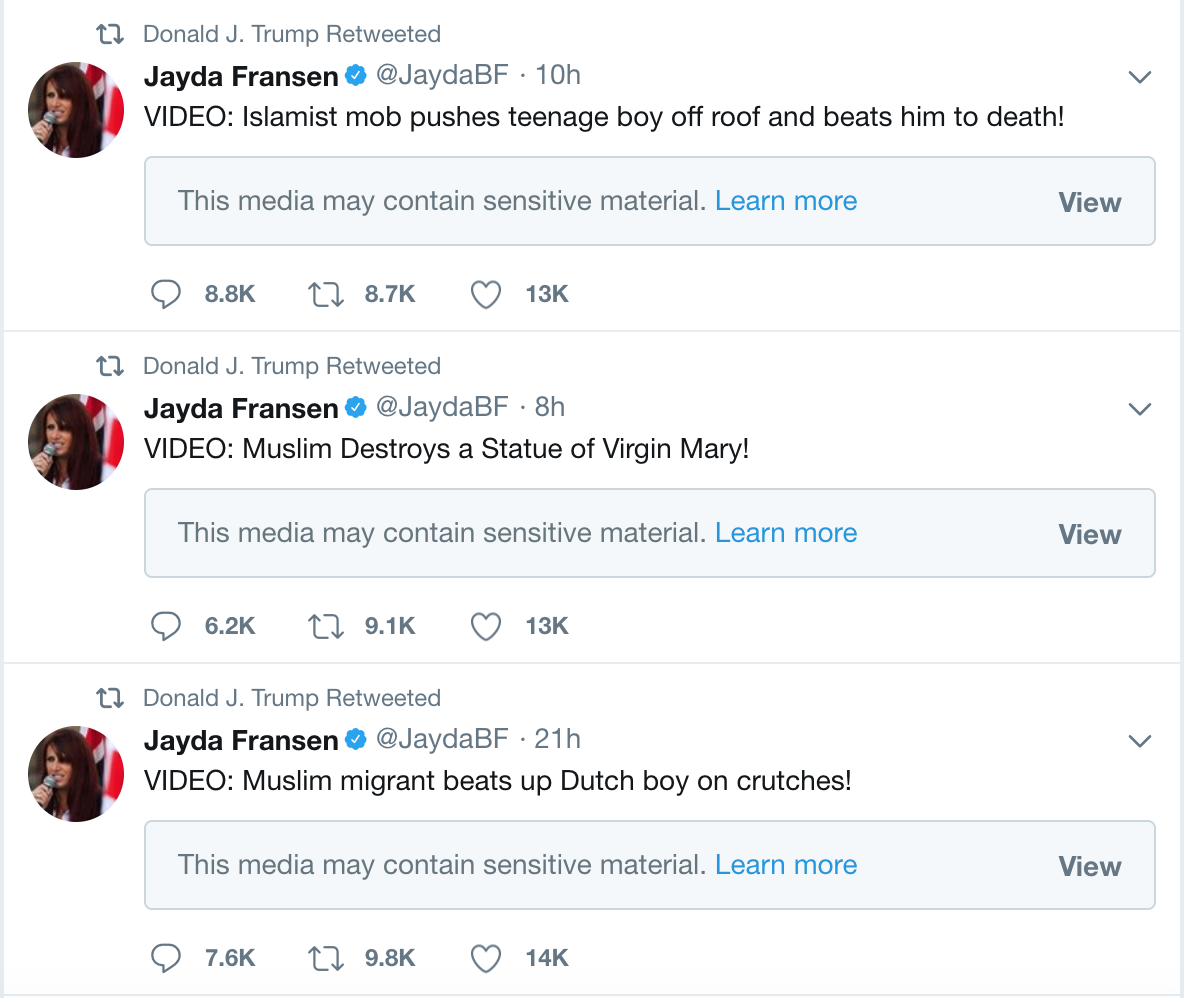This screenshot has width=1184, height=998.
Task: Like the Virgin Mary statue tweet
Action: point(486,626)
